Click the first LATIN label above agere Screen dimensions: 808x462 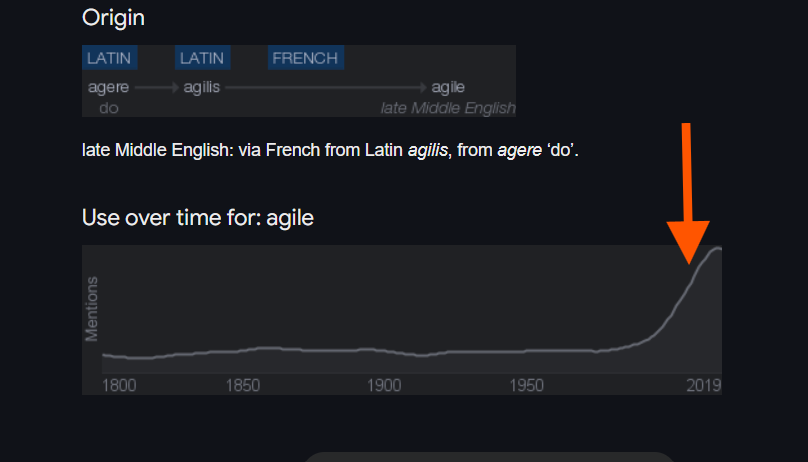[x=108, y=58]
